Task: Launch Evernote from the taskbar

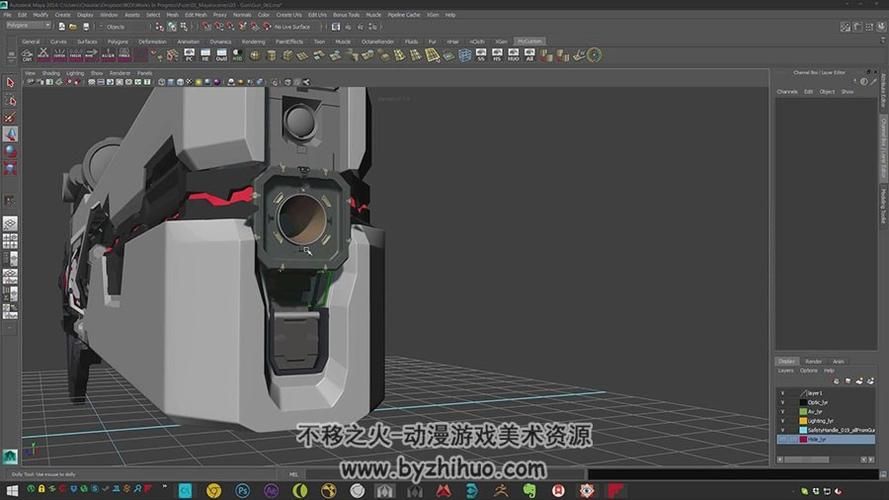Action: click(529, 490)
